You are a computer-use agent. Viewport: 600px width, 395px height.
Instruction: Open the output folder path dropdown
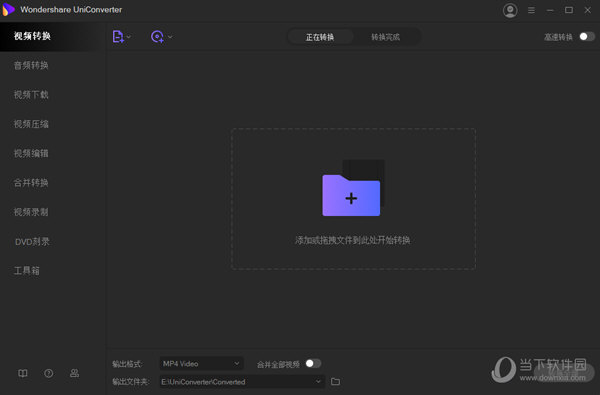(242, 382)
